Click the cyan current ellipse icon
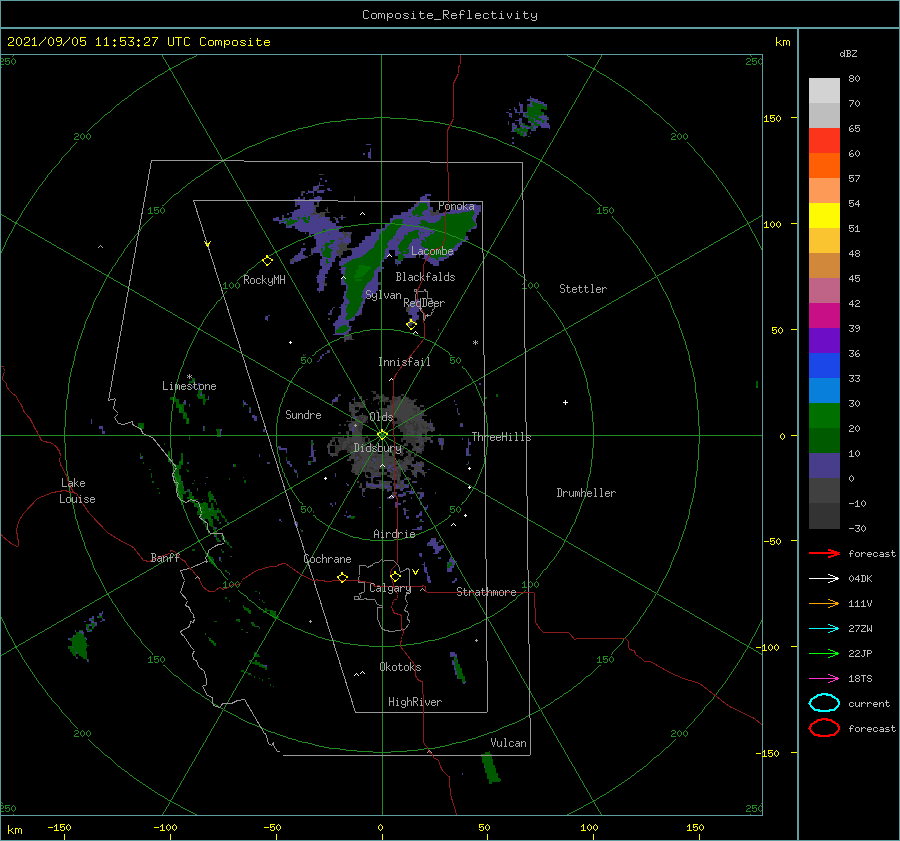 [x=824, y=703]
